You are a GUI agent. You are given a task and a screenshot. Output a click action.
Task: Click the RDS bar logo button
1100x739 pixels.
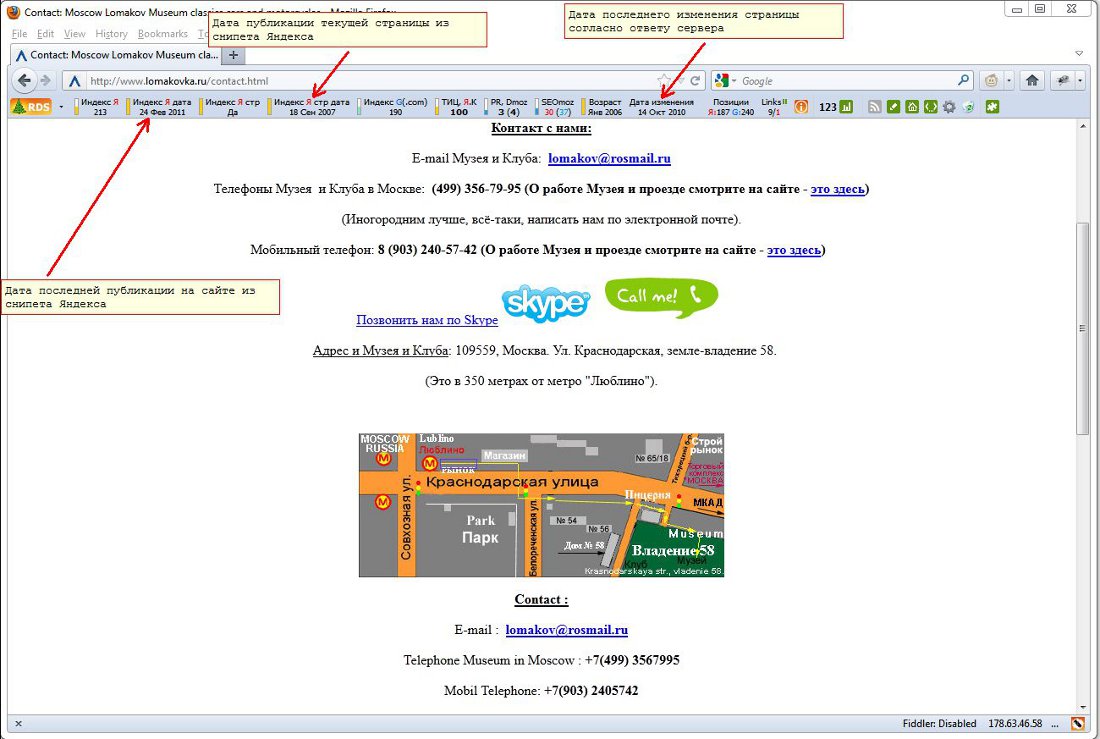click(30, 106)
